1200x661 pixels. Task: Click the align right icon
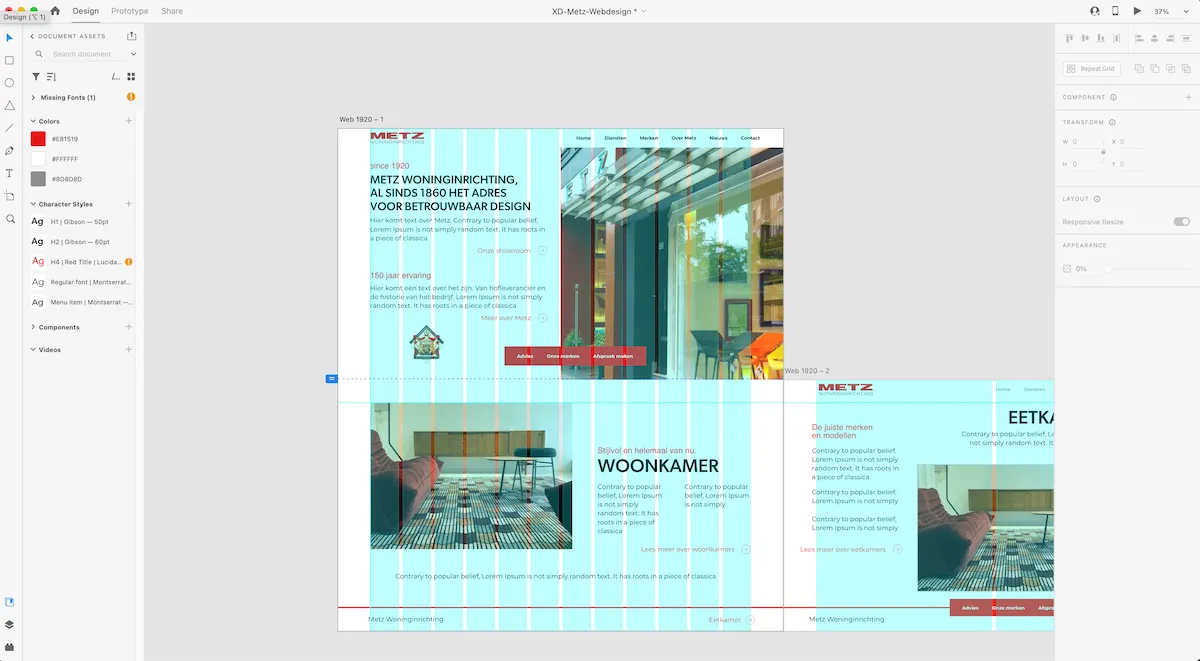pos(1171,39)
